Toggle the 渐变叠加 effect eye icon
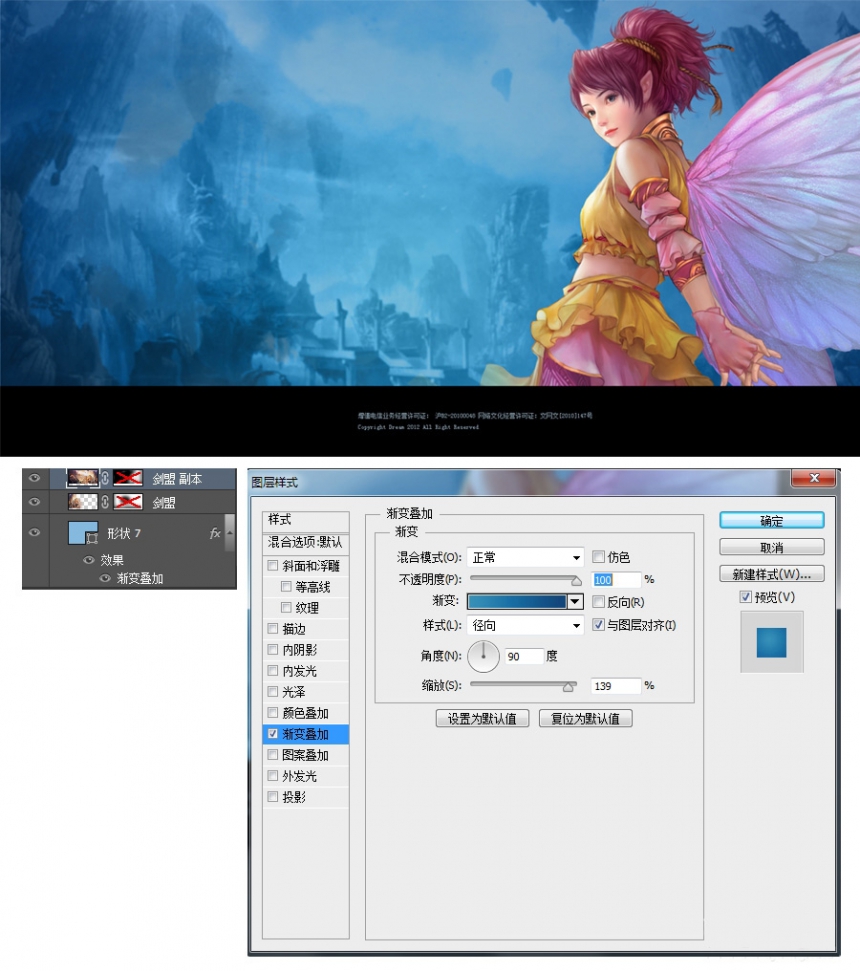The width and height of the screenshot is (860, 971). pos(105,578)
